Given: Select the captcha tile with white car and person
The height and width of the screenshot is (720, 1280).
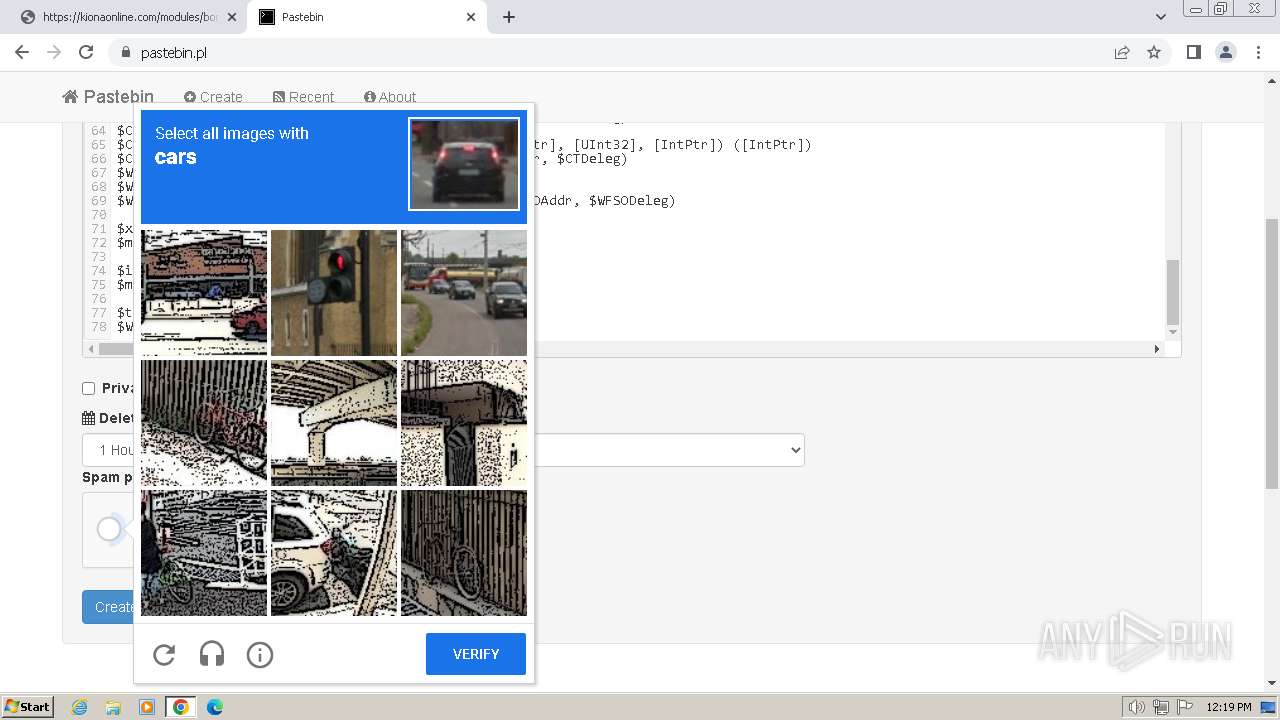Looking at the screenshot, I should coord(334,553).
